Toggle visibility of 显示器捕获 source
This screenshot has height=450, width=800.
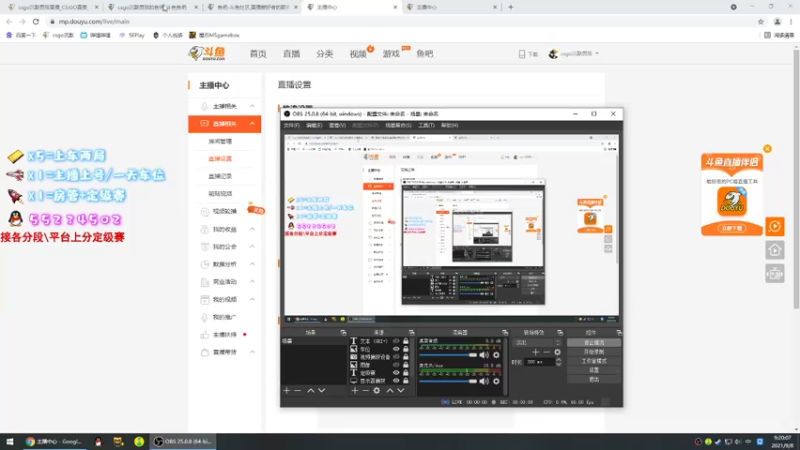396,381
